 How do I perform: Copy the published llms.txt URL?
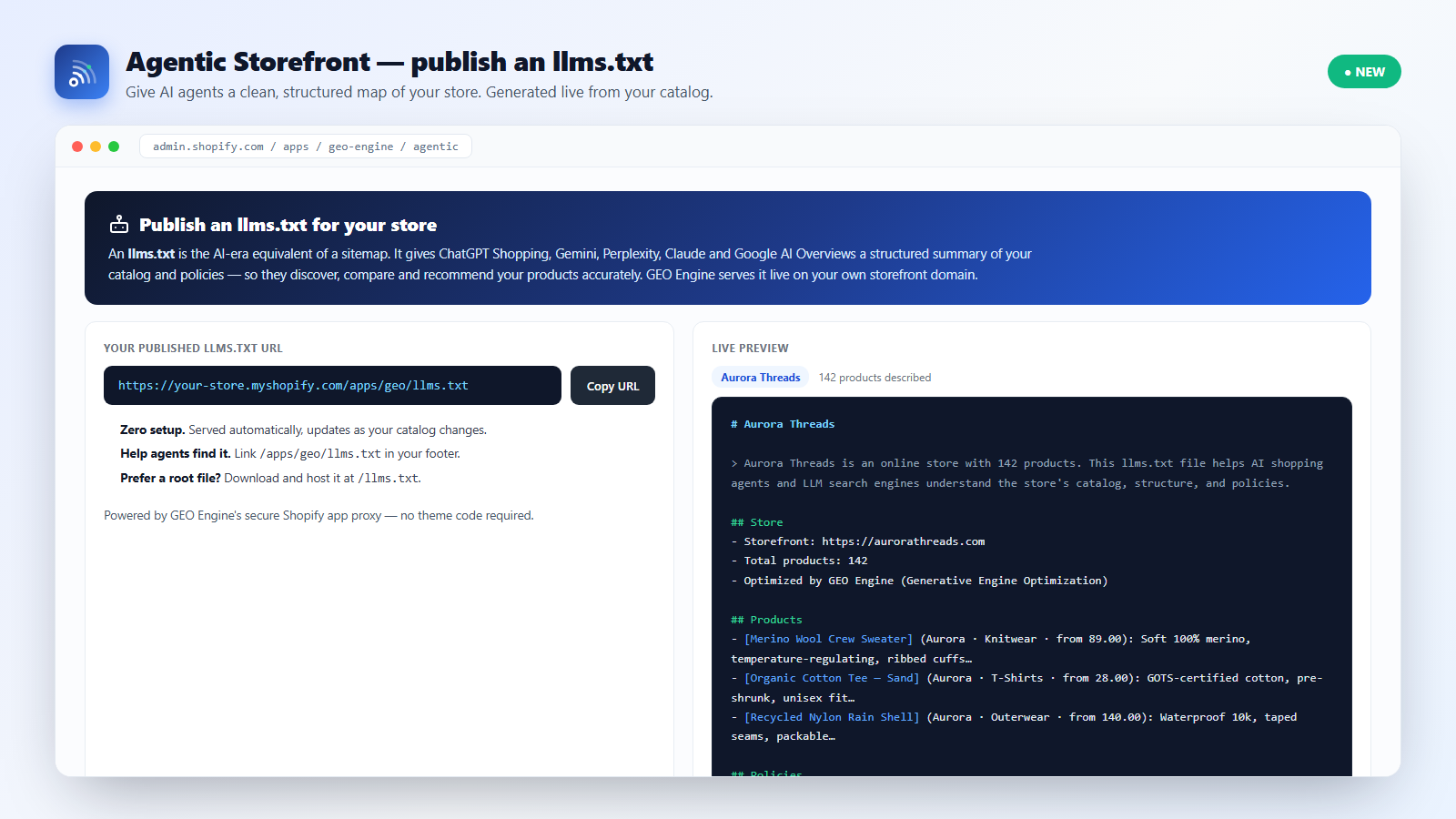[612, 386]
